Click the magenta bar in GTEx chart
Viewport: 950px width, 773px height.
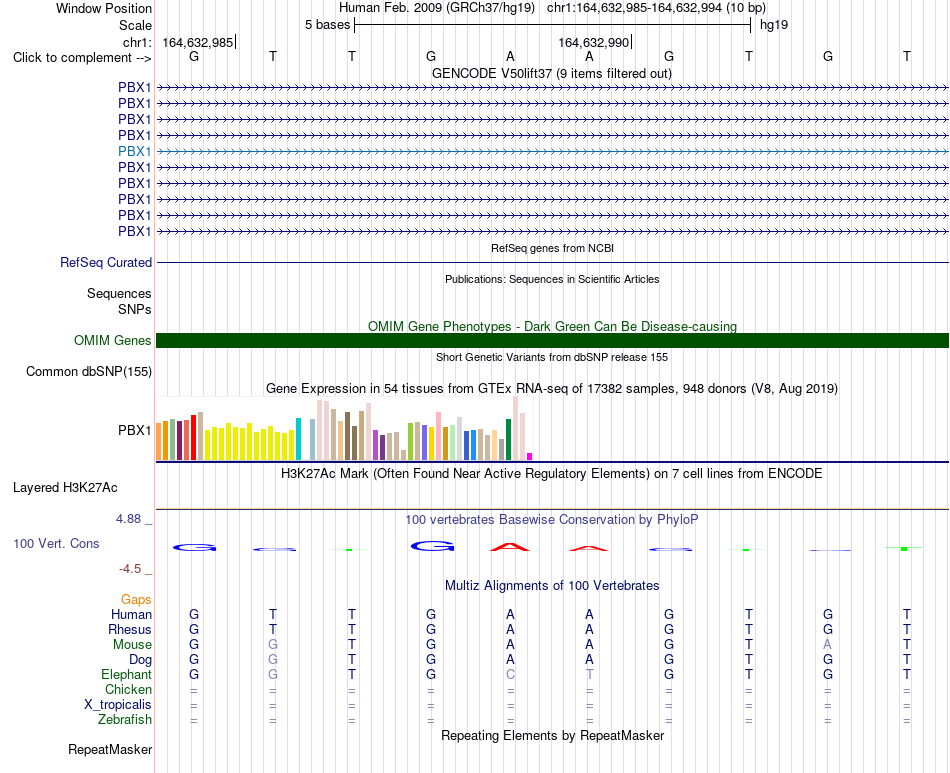(x=530, y=457)
